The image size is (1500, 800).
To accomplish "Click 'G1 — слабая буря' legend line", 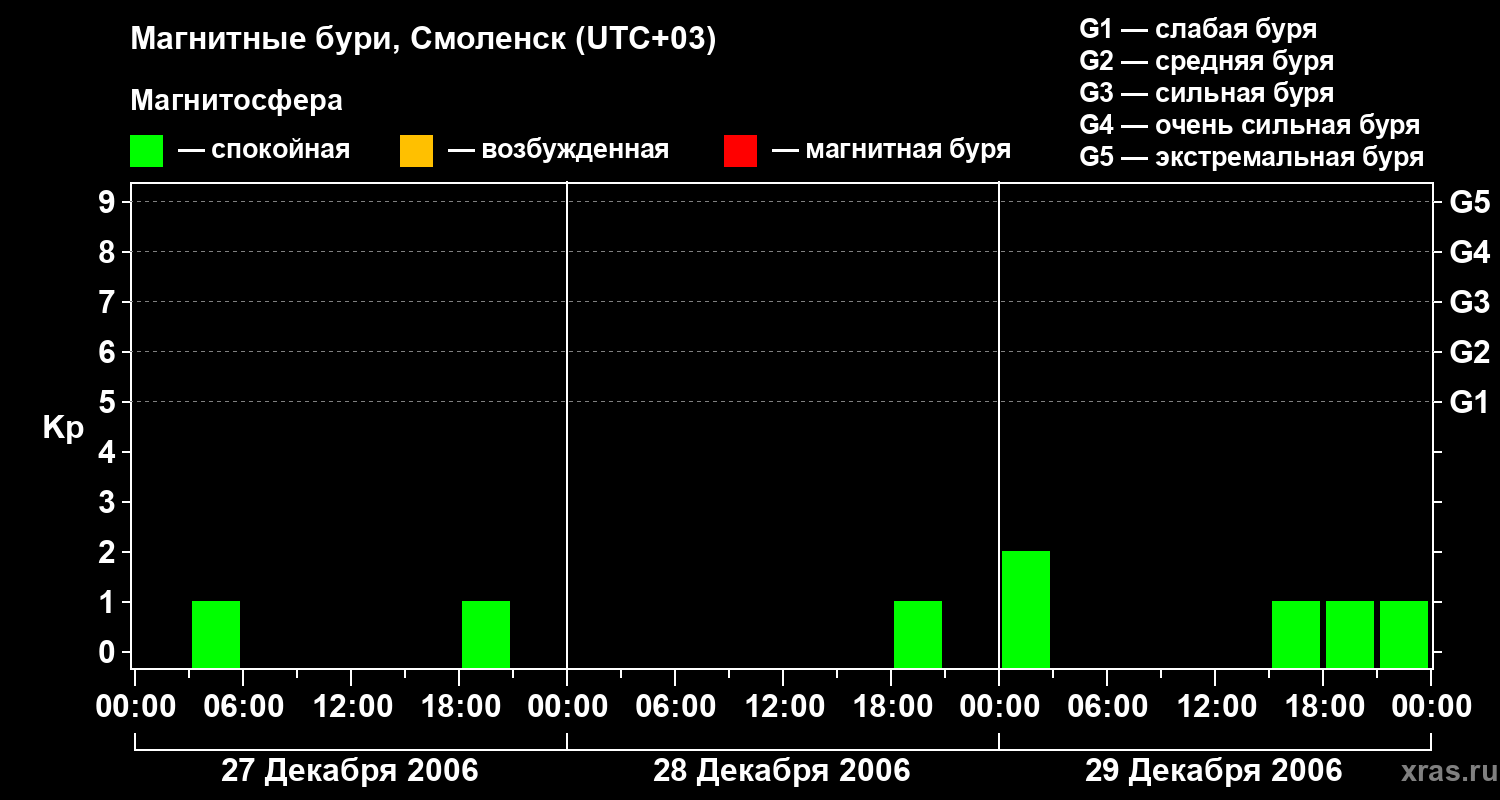I will coord(1198,29).
